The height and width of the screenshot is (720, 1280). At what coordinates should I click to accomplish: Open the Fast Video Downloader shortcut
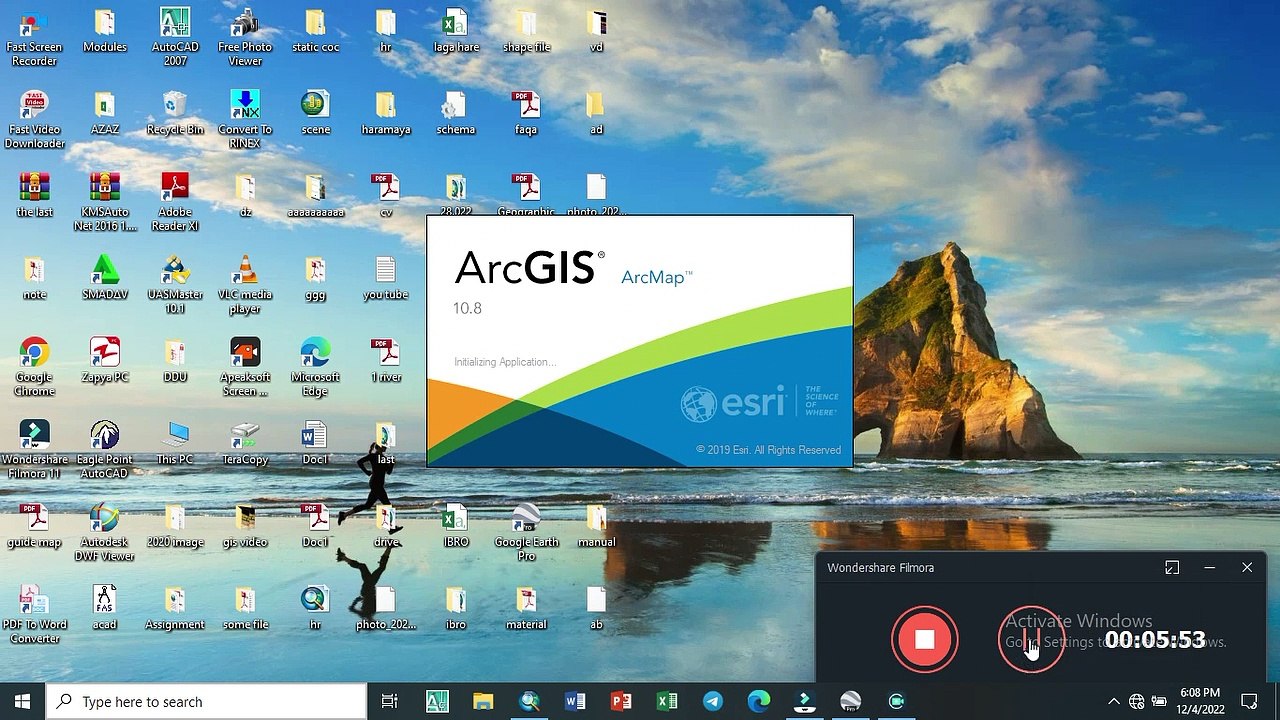pos(34,120)
